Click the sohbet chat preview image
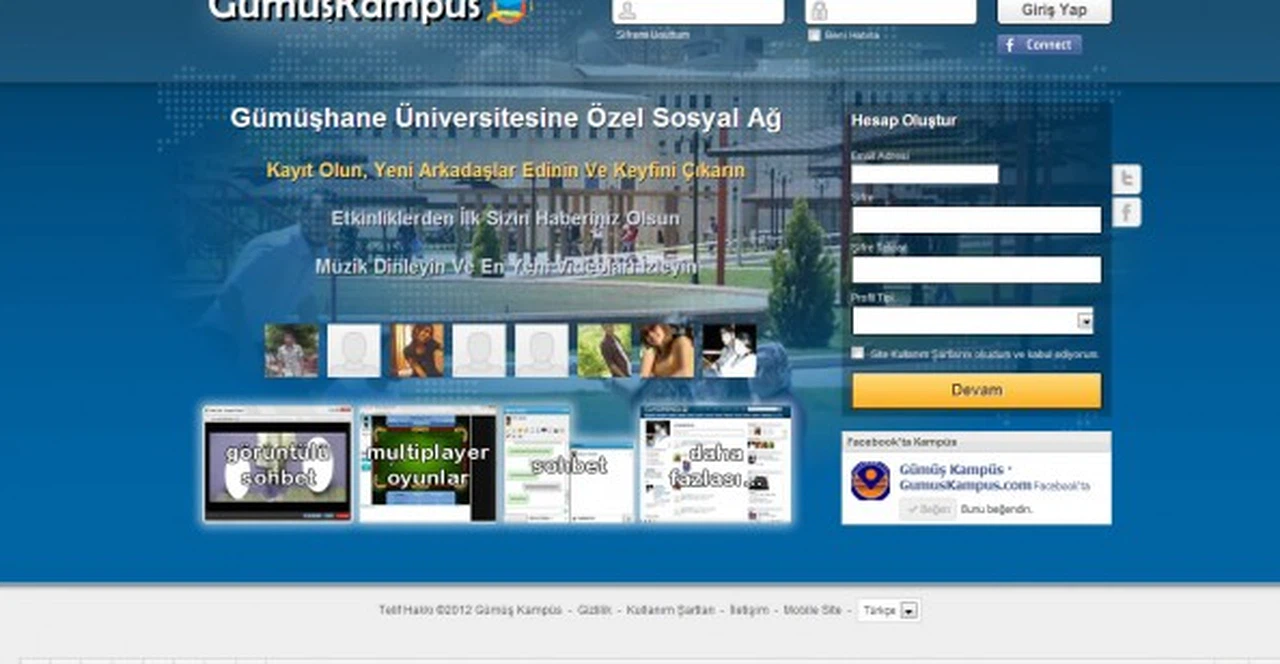 click(568, 465)
